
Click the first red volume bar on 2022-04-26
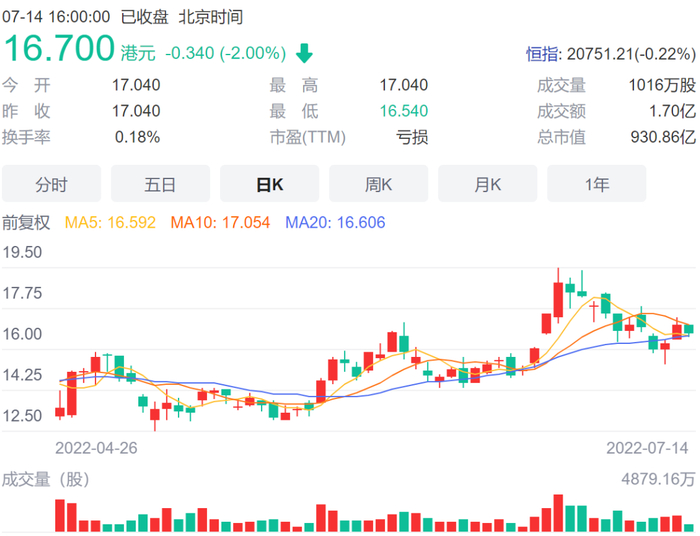click(x=60, y=515)
